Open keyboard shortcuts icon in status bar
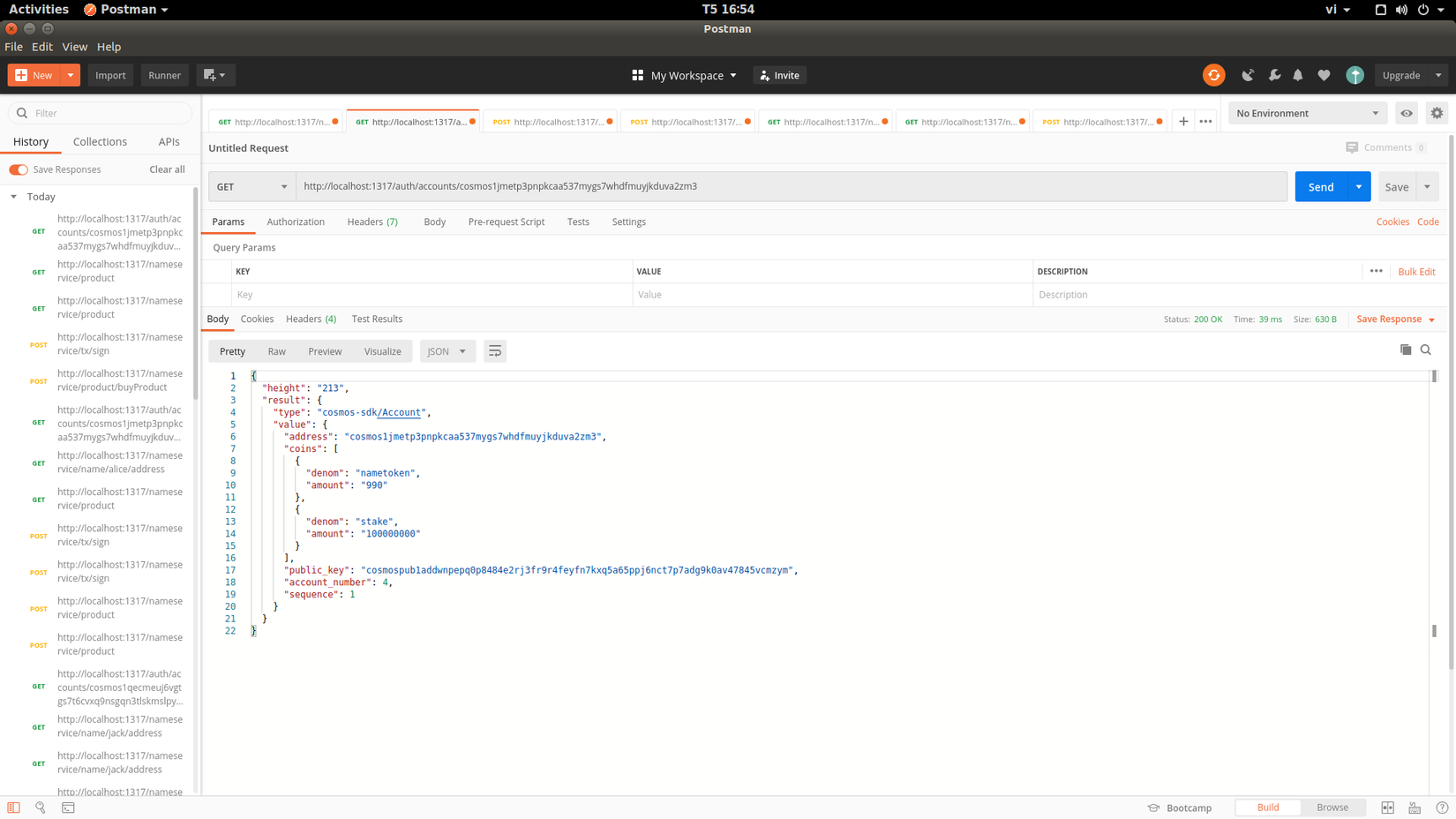 [1415, 808]
